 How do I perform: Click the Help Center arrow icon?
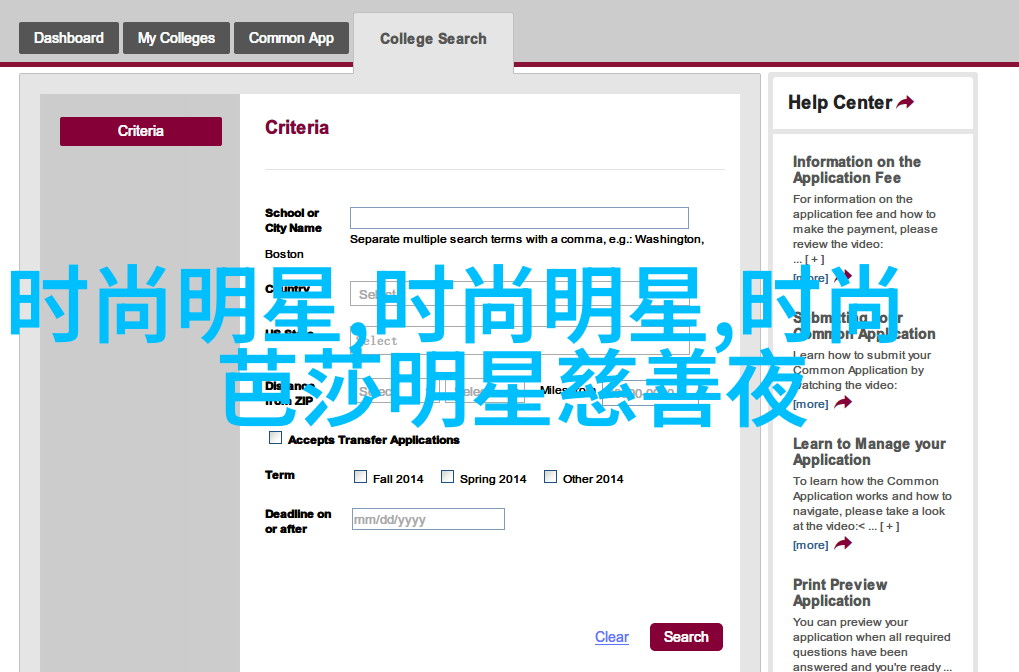pos(905,102)
